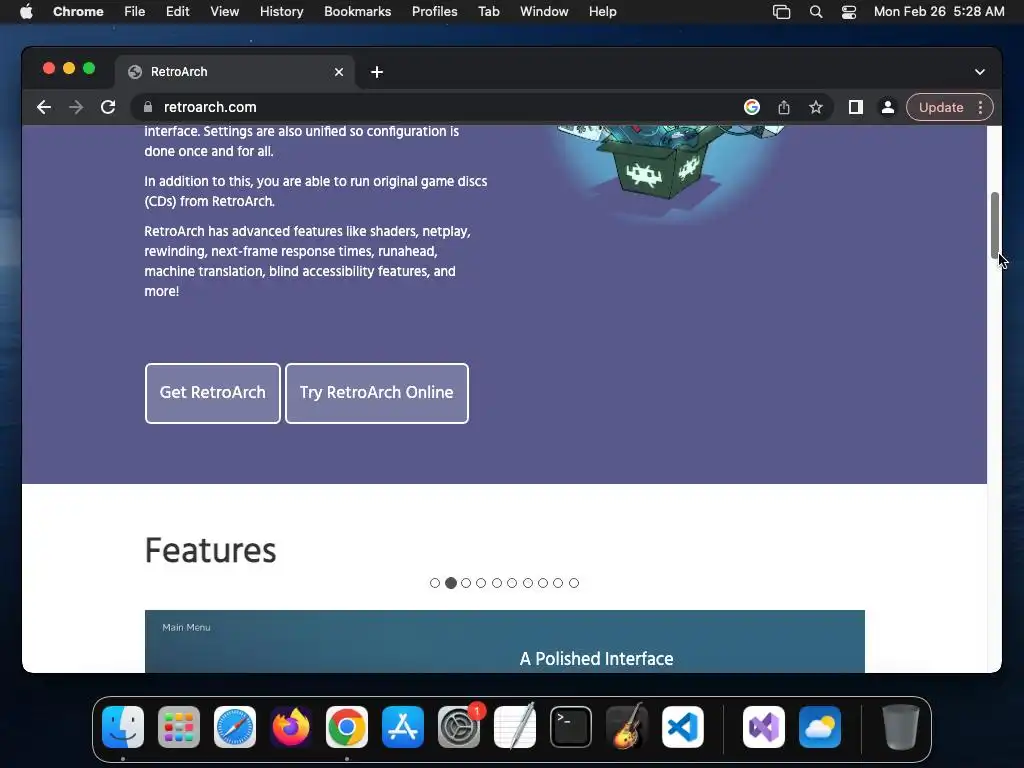Screen dimensions: 1024x768
Task: Launch Terminal from the Dock
Action: point(571,727)
